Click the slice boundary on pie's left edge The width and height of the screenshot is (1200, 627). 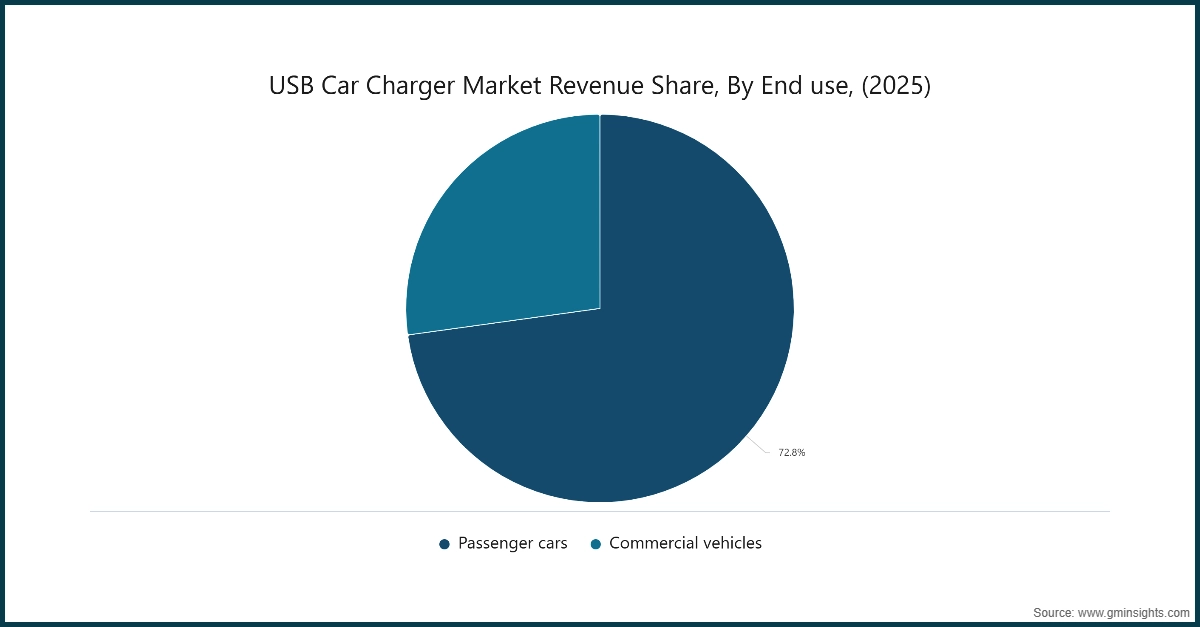tap(500, 322)
